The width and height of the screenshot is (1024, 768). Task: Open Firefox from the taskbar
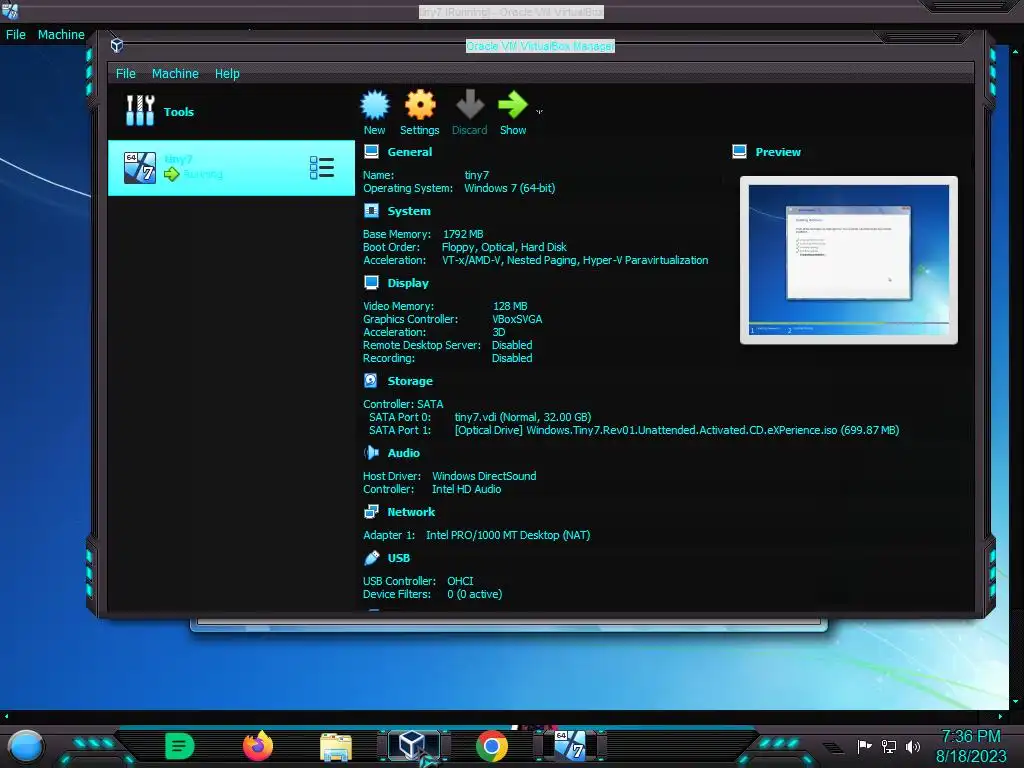(x=258, y=746)
